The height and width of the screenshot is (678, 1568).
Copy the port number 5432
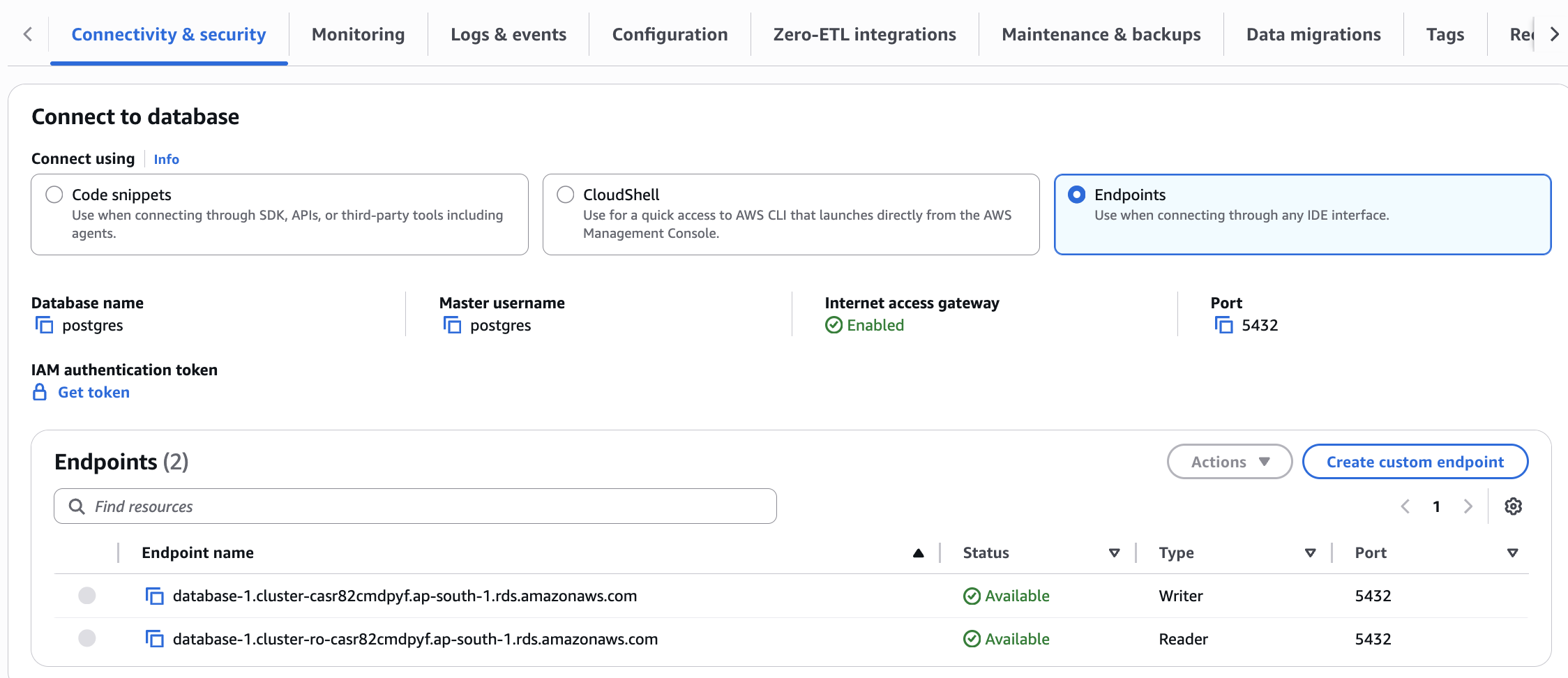point(1224,325)
